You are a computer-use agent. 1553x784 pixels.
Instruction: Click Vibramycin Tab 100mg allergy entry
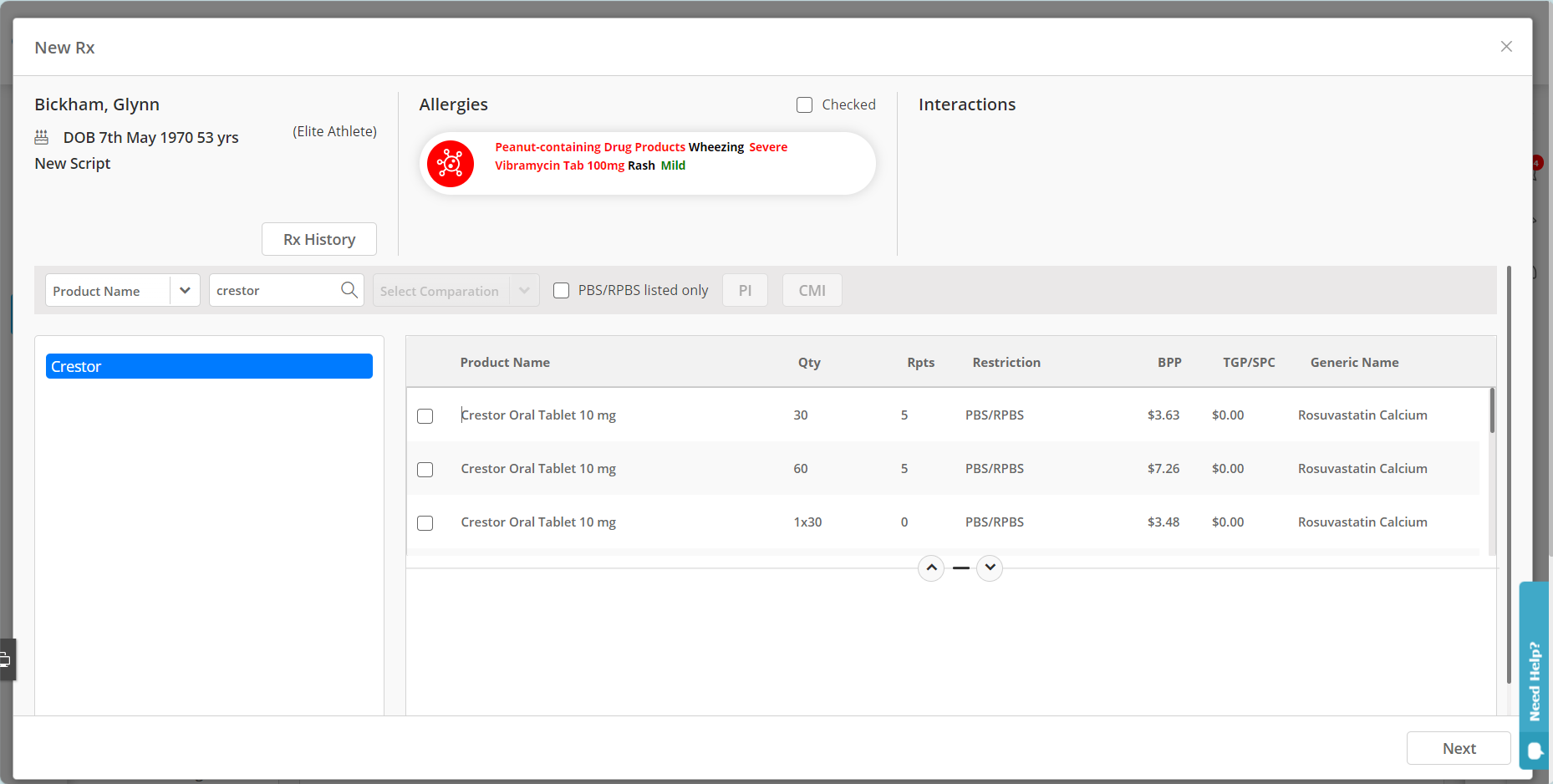coord(559,165)
